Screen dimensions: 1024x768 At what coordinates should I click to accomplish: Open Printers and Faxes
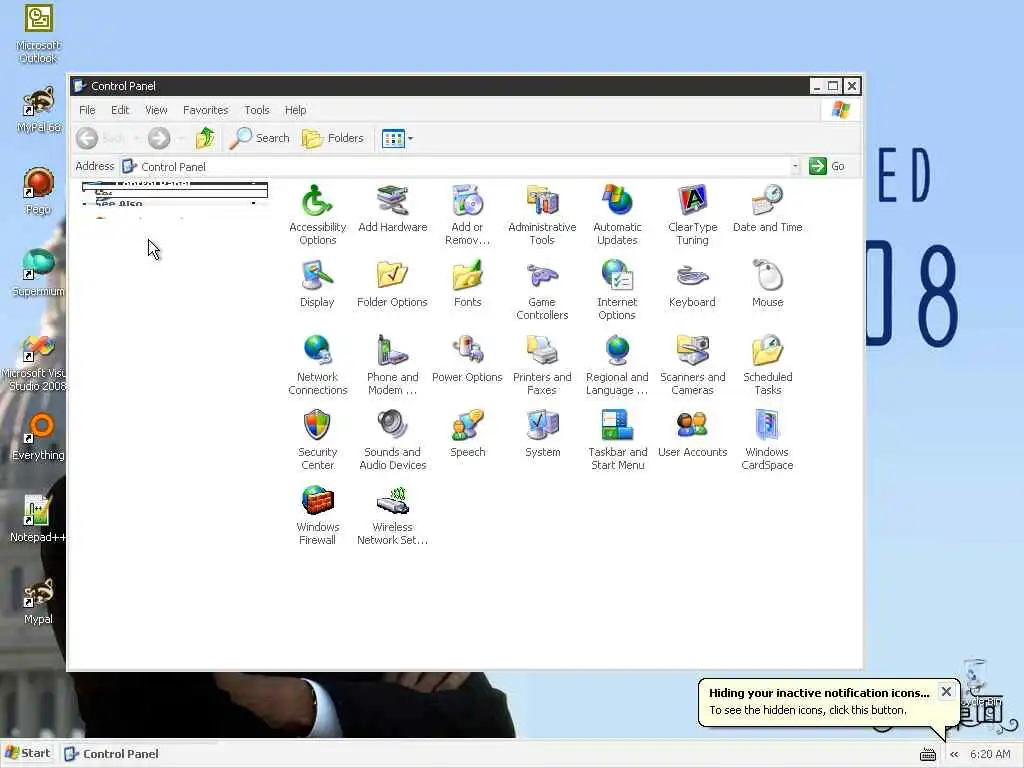pyautogui.click(x=542, y=364)
